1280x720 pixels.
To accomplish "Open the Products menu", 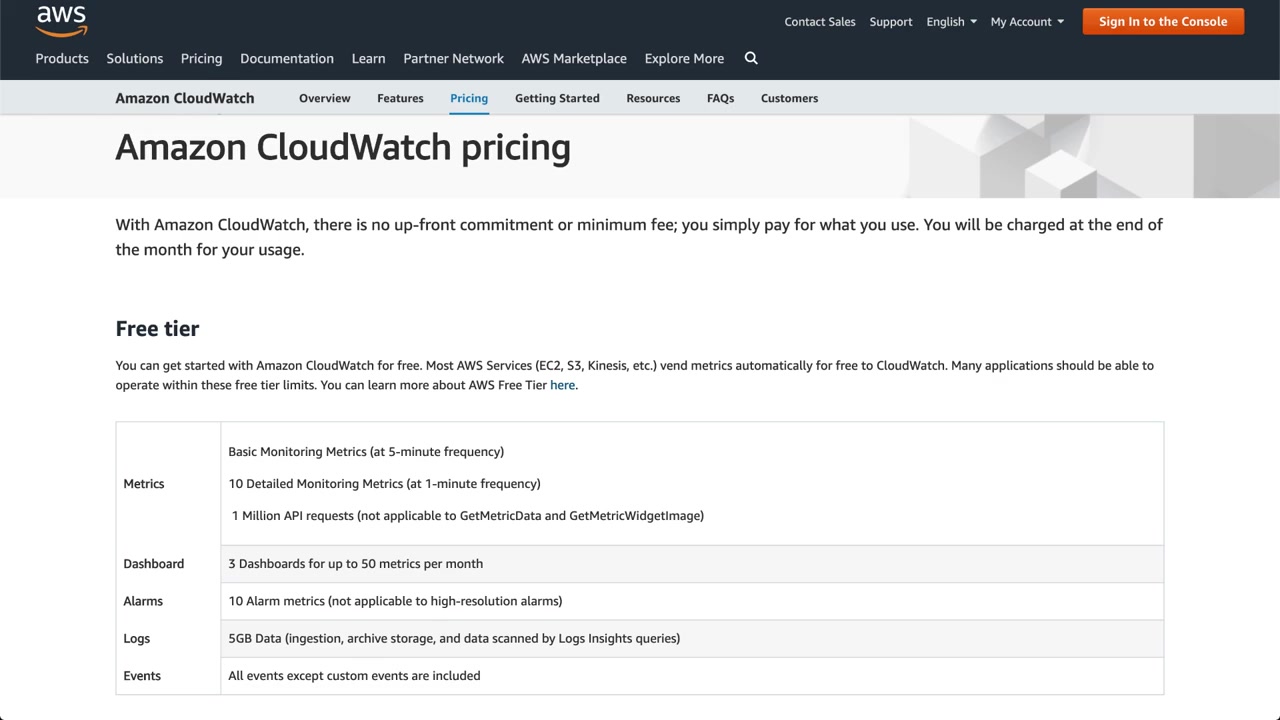I will click(62, 59).
